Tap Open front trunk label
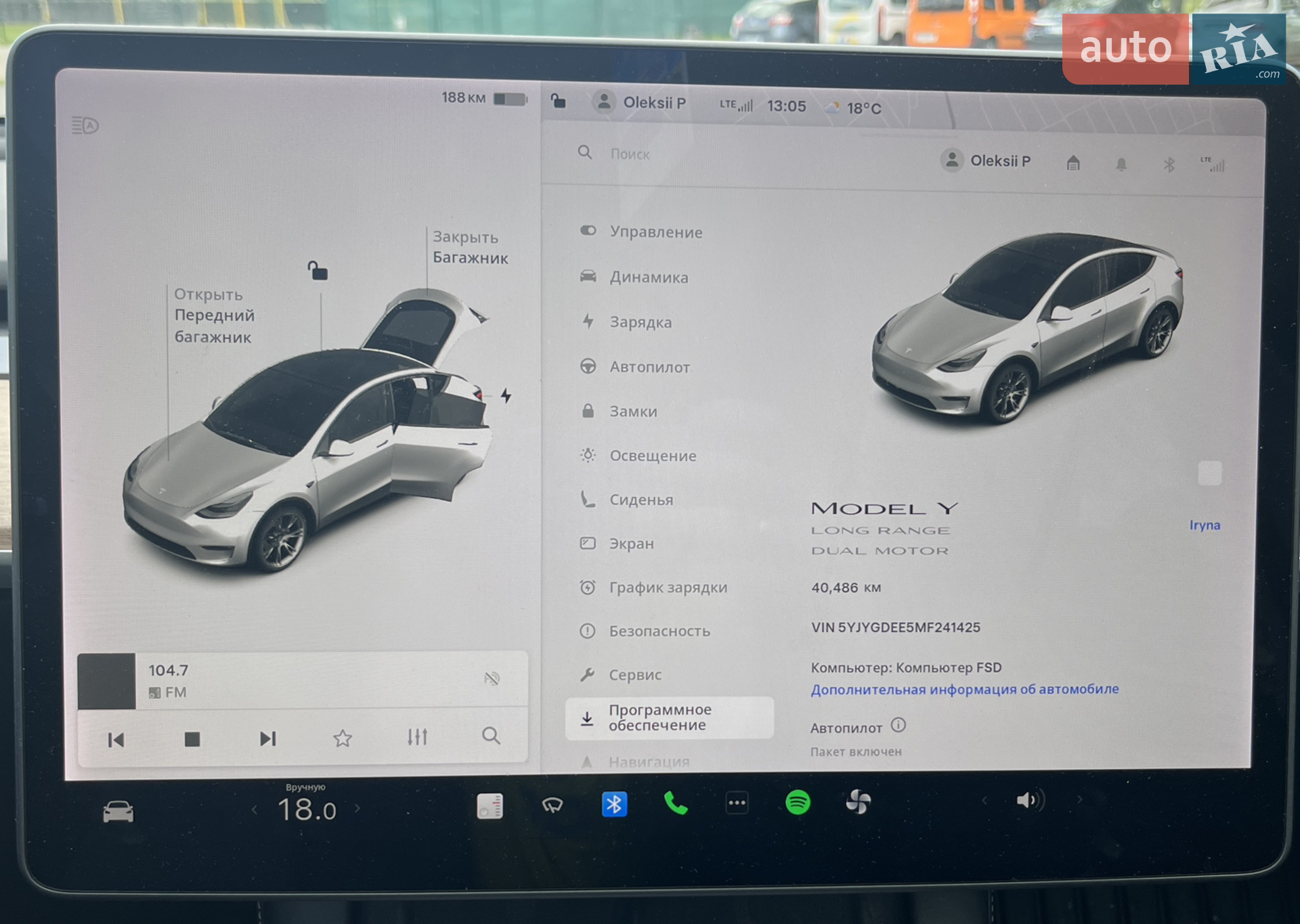This screenshot has width=1300, height=924. coord(215,315)
